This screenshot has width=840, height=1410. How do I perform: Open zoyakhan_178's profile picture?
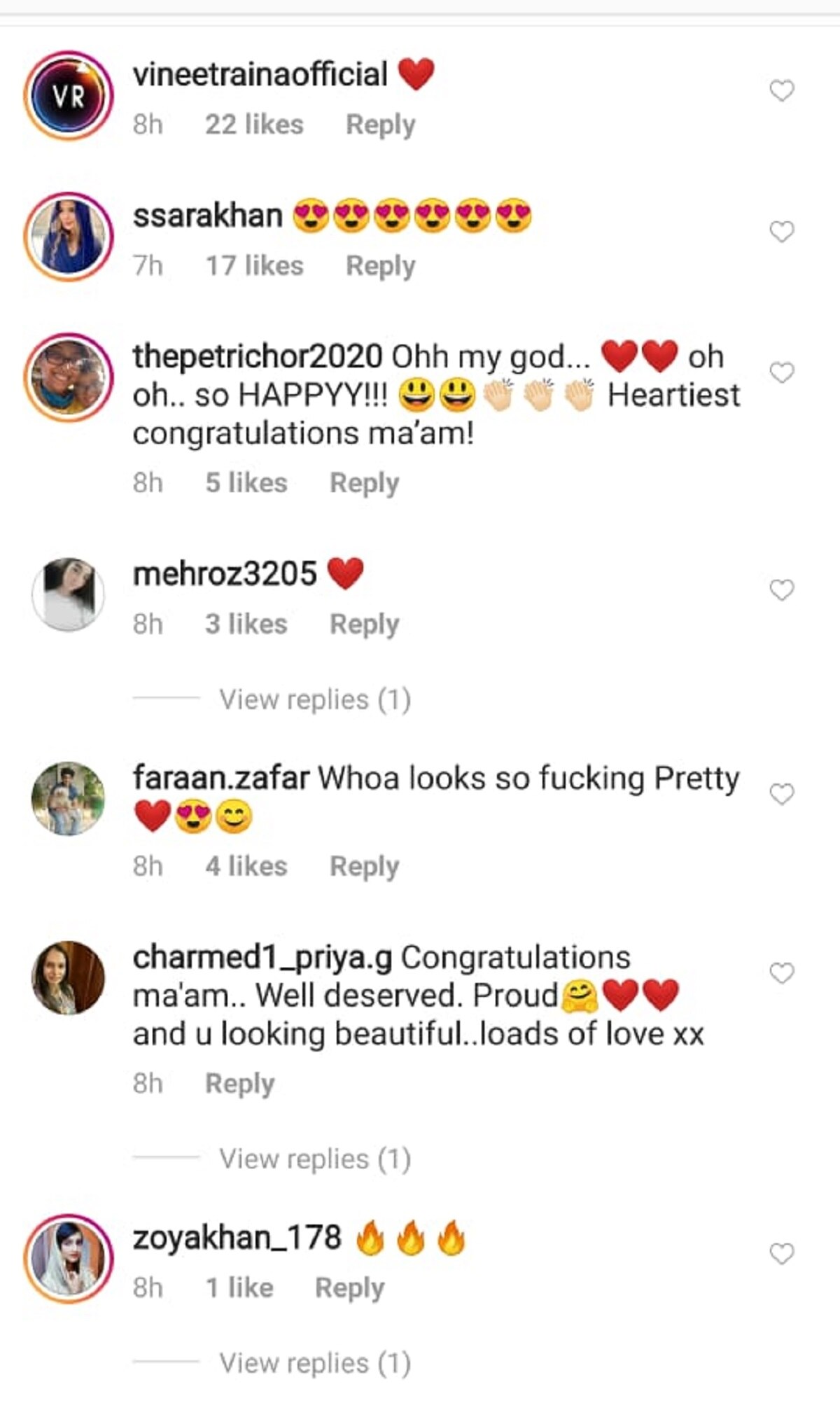pyautogui.click(x=69, y=1258)
